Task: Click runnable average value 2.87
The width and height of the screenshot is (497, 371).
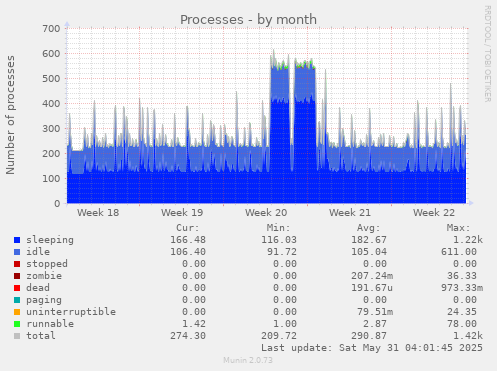Action: (x=375, y=324)
